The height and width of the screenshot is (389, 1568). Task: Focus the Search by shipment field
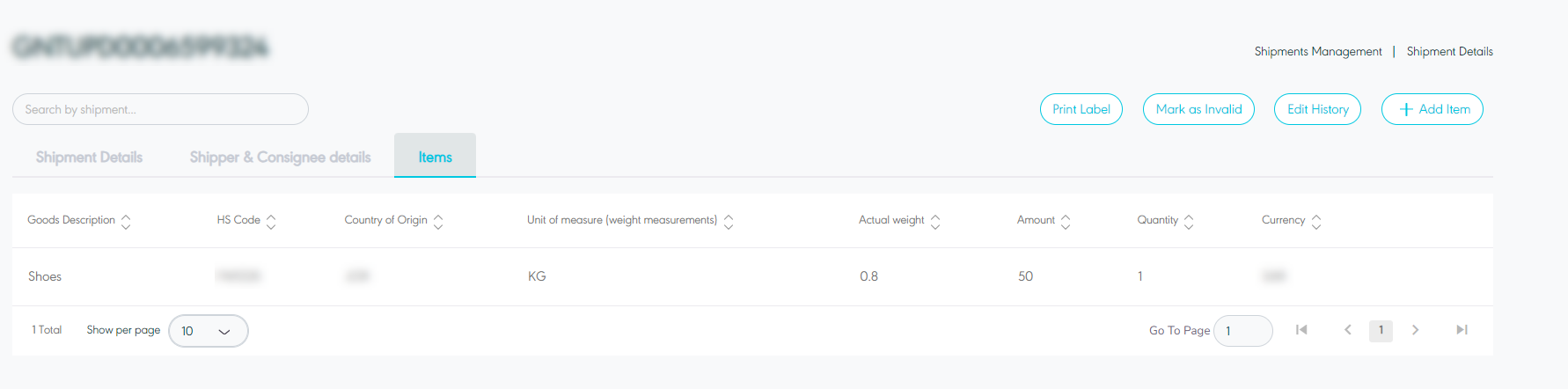[160, 109]
